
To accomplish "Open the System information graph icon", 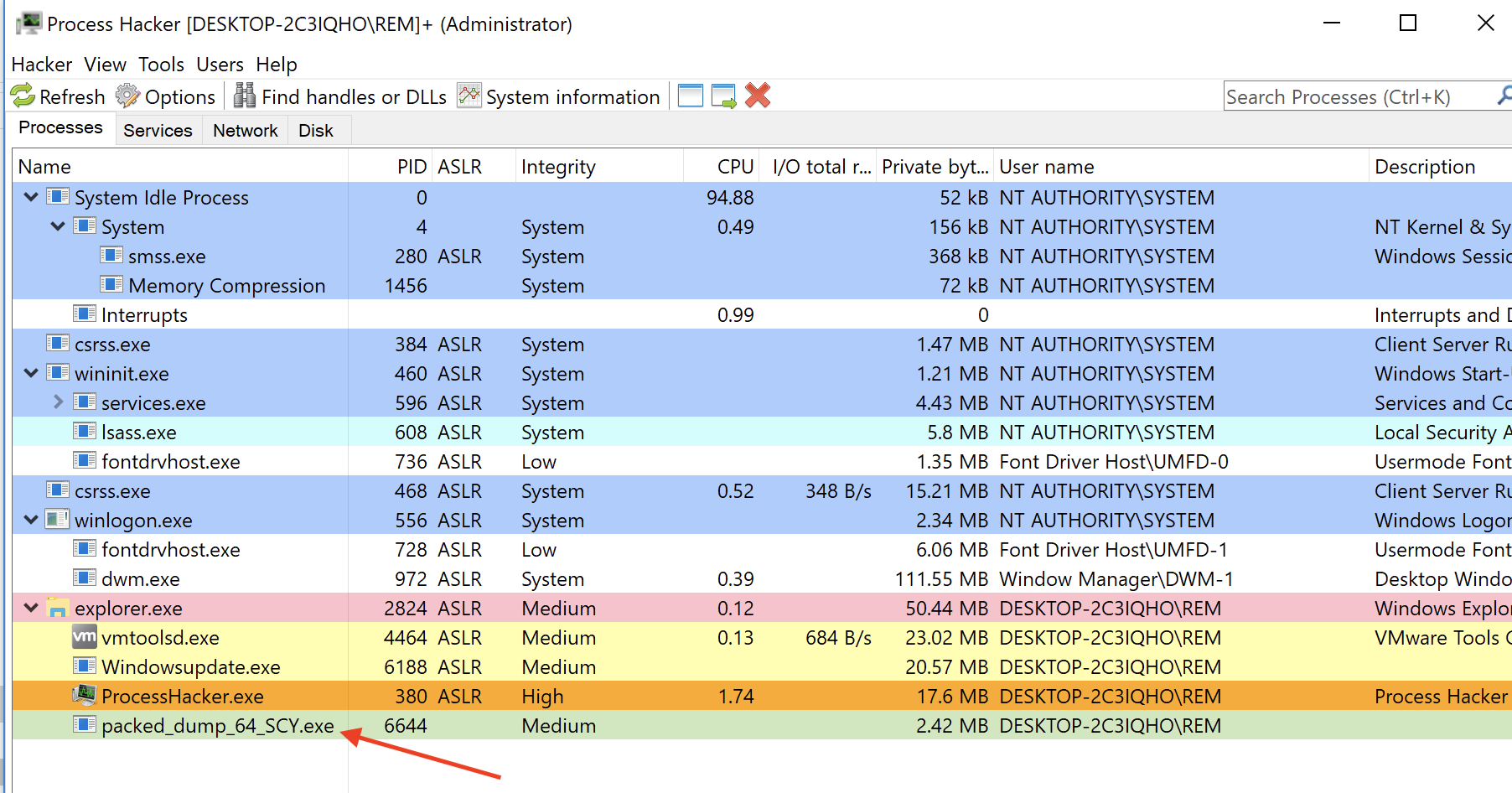I will (x=469, y=96).
